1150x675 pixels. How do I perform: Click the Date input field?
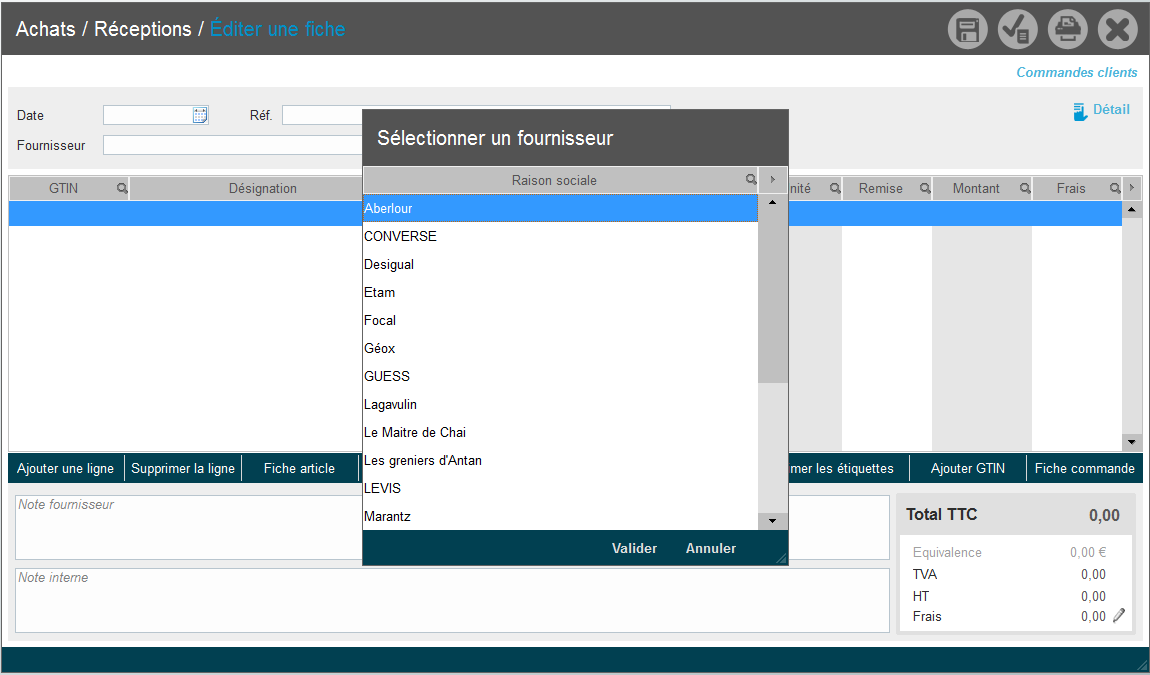(148, 115)
